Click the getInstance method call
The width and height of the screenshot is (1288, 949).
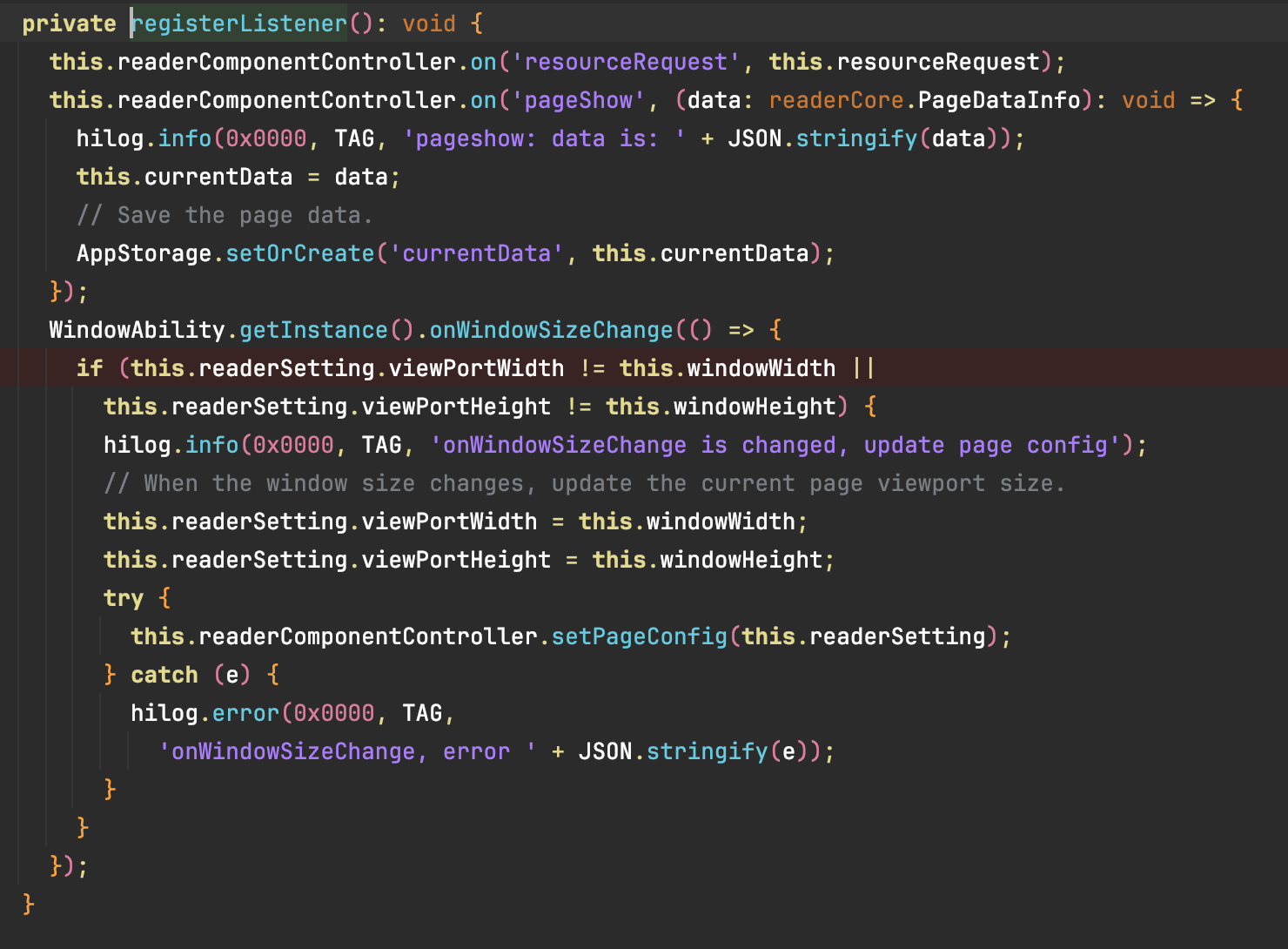point(313,330)
